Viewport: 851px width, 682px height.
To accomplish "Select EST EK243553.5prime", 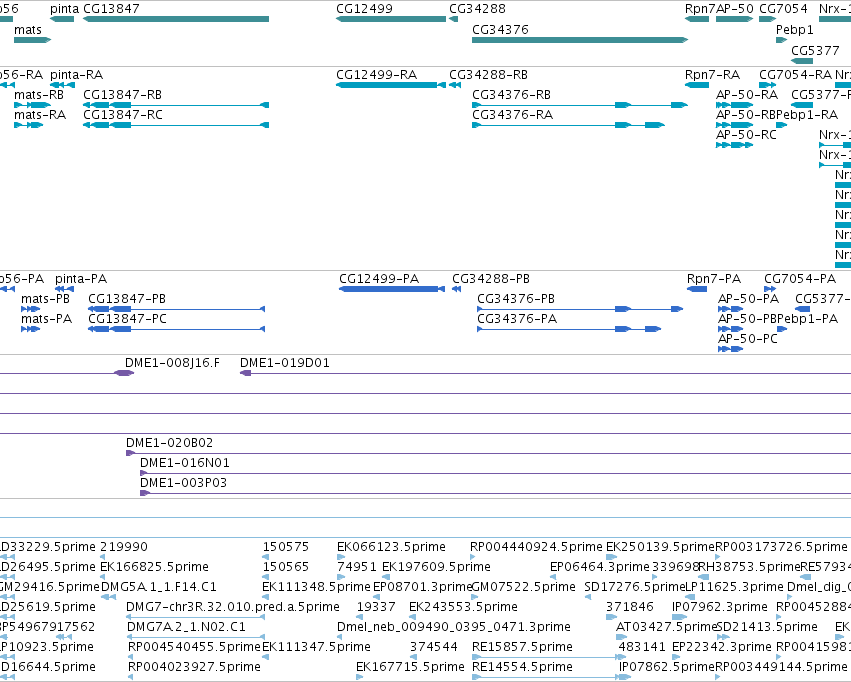I will click(x=412, y=617).
